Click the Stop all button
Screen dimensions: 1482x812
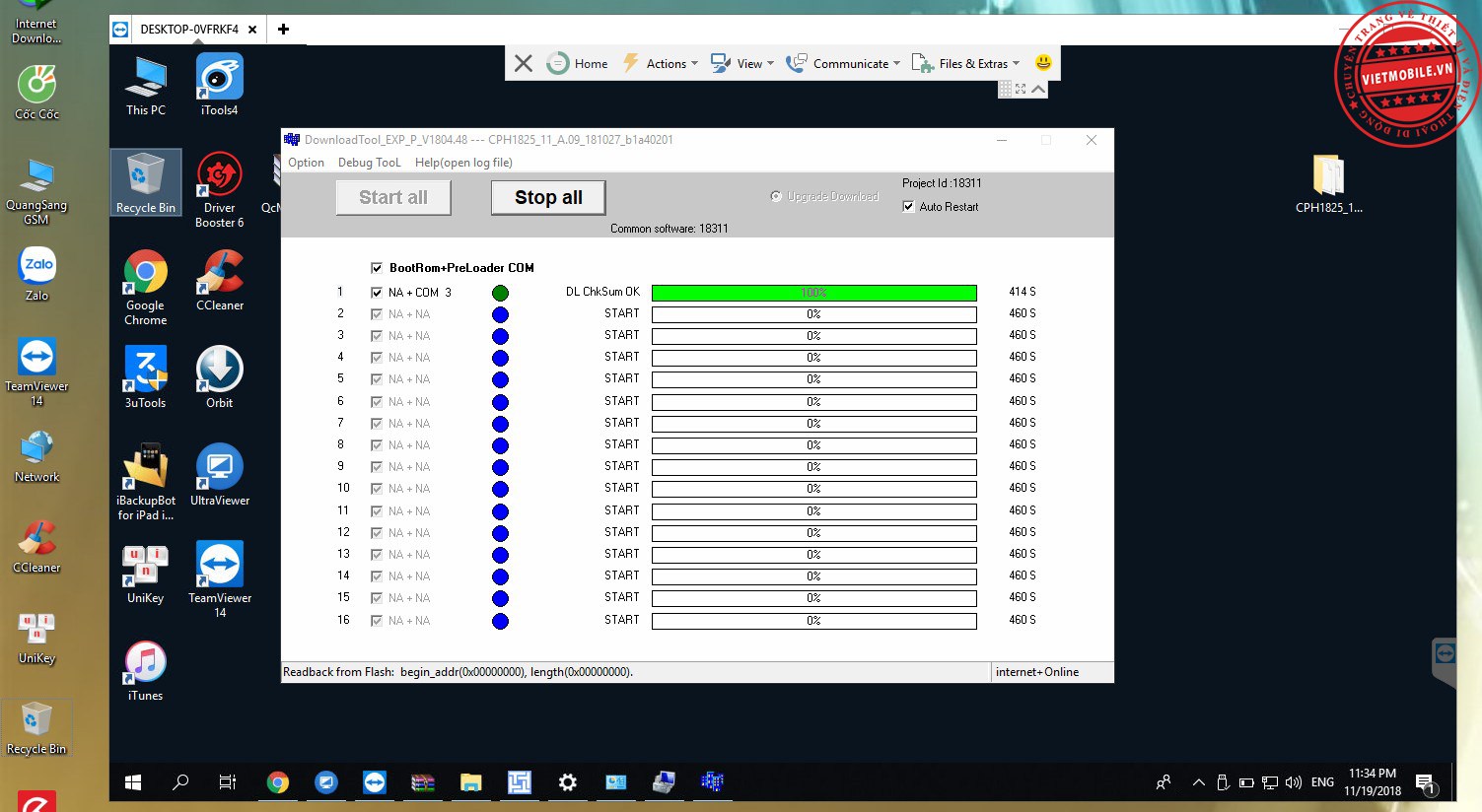point(548,197)
